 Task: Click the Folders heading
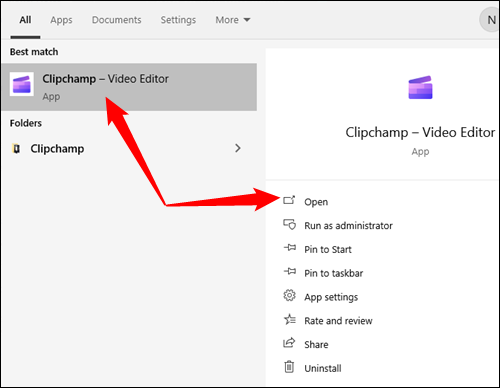point(26,123)
